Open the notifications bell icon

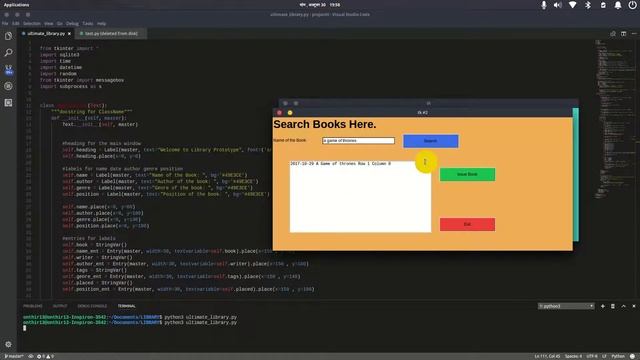coord(618,5)
